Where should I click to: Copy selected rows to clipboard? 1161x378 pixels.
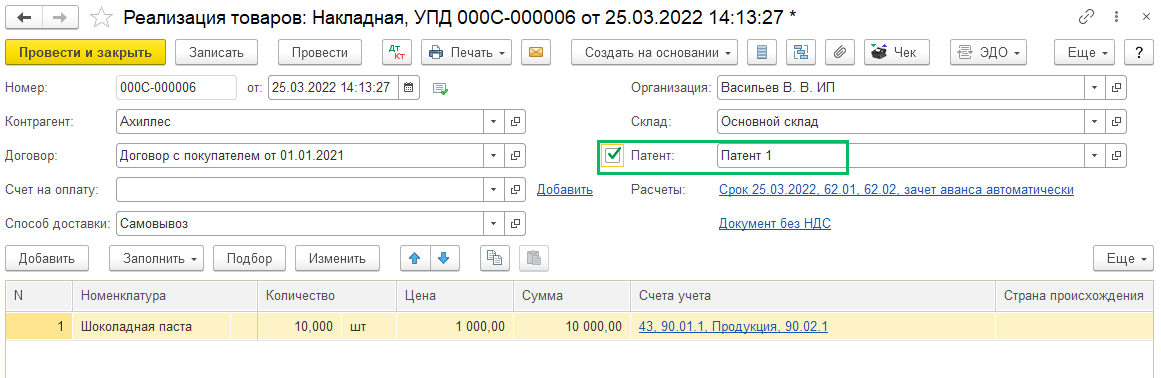[495, 258]
